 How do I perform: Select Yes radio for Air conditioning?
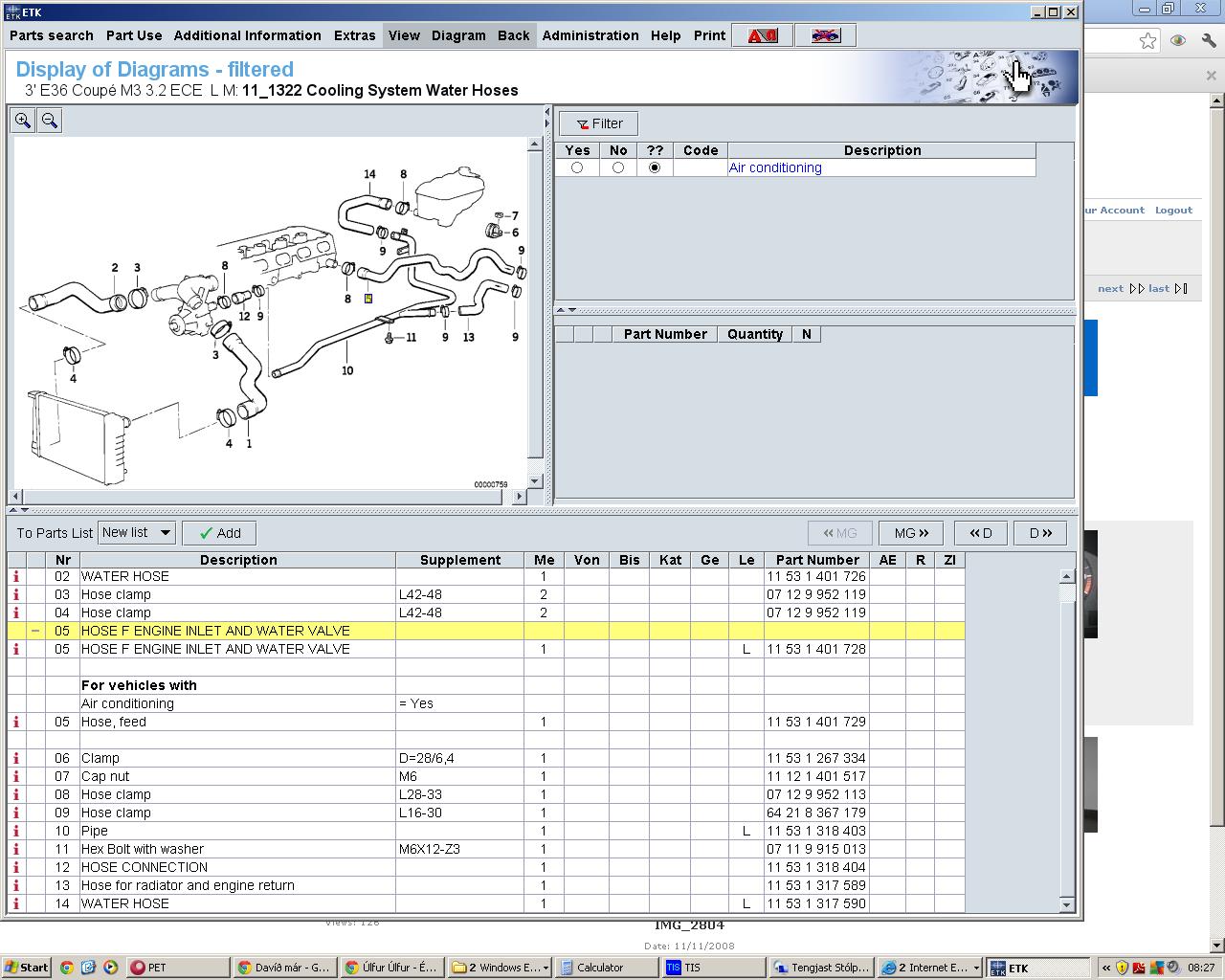577,167
